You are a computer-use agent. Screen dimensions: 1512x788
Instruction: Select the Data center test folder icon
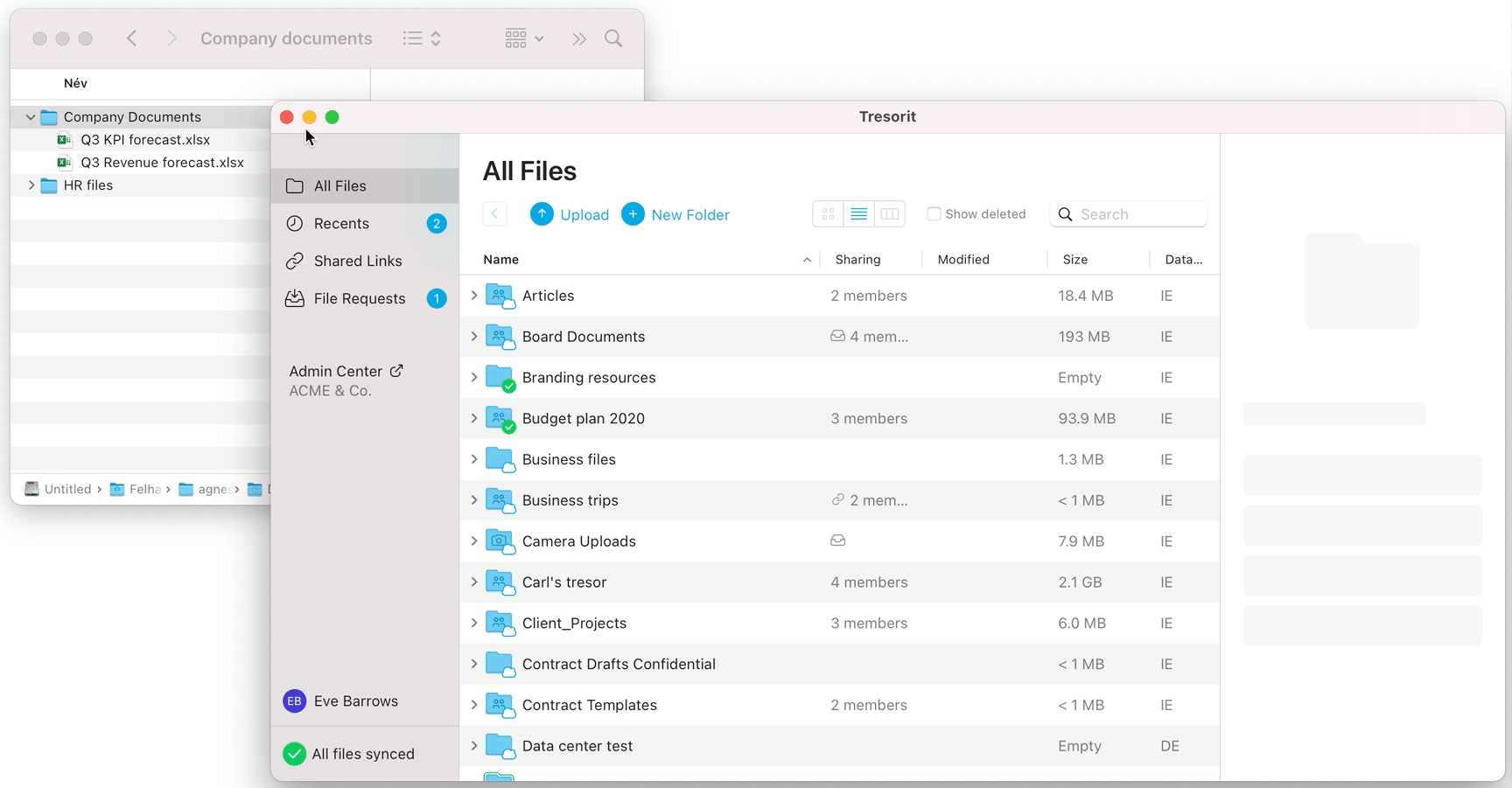point(500,746)
